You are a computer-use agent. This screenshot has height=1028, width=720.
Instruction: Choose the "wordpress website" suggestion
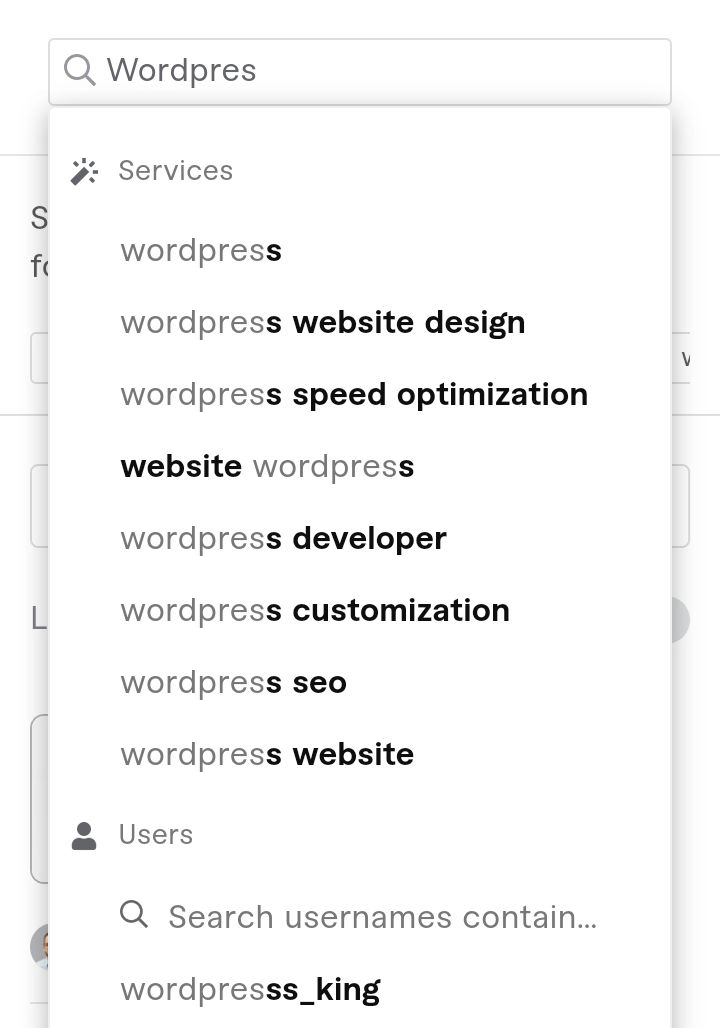267,755
